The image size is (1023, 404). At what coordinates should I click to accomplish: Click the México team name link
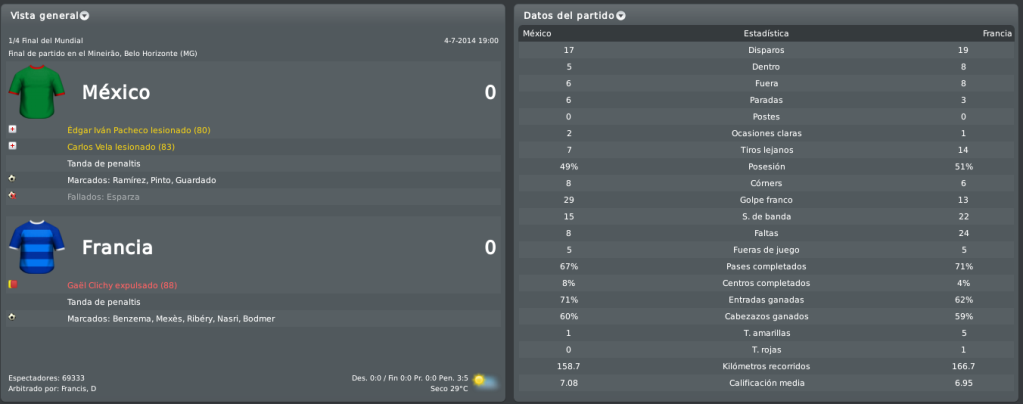[x=115, y=93]
